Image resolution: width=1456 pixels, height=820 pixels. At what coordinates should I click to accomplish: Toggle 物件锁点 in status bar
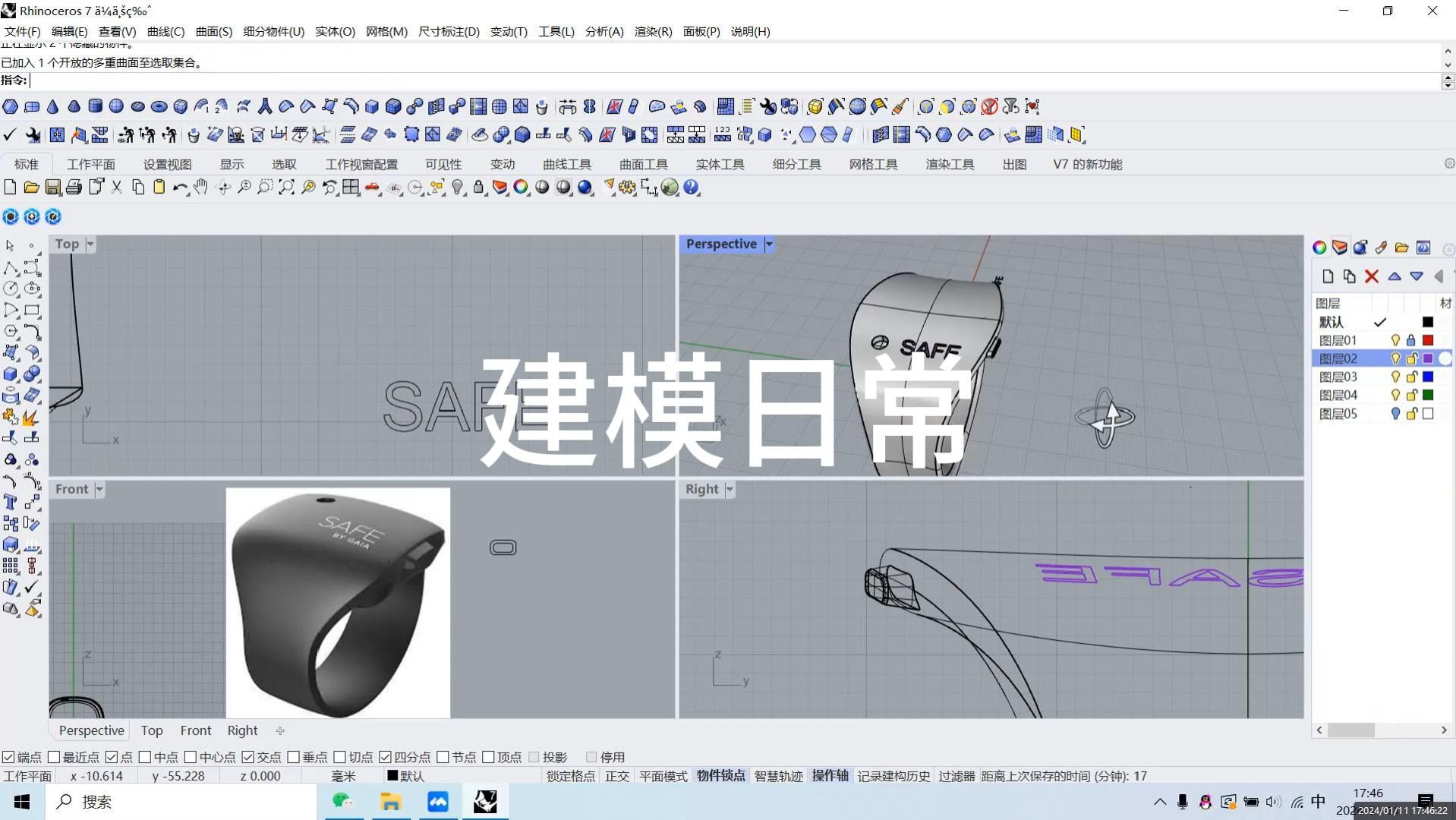pyautogui.click(x=720, y=776)
